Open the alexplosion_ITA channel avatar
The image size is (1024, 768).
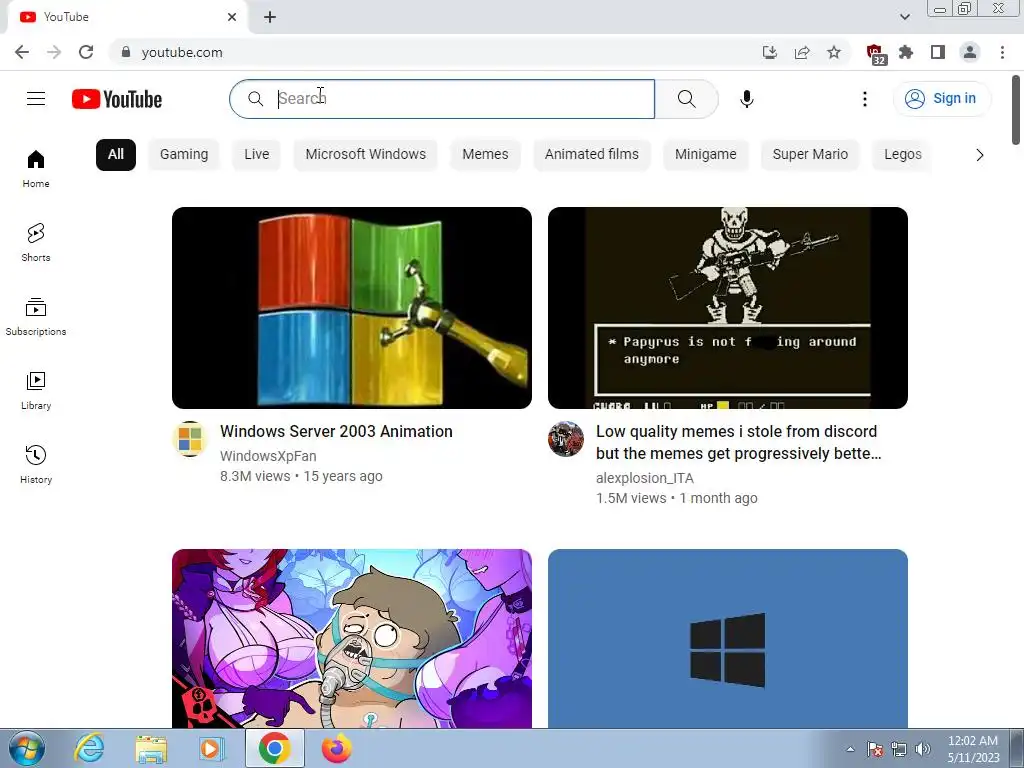point(566,439)
